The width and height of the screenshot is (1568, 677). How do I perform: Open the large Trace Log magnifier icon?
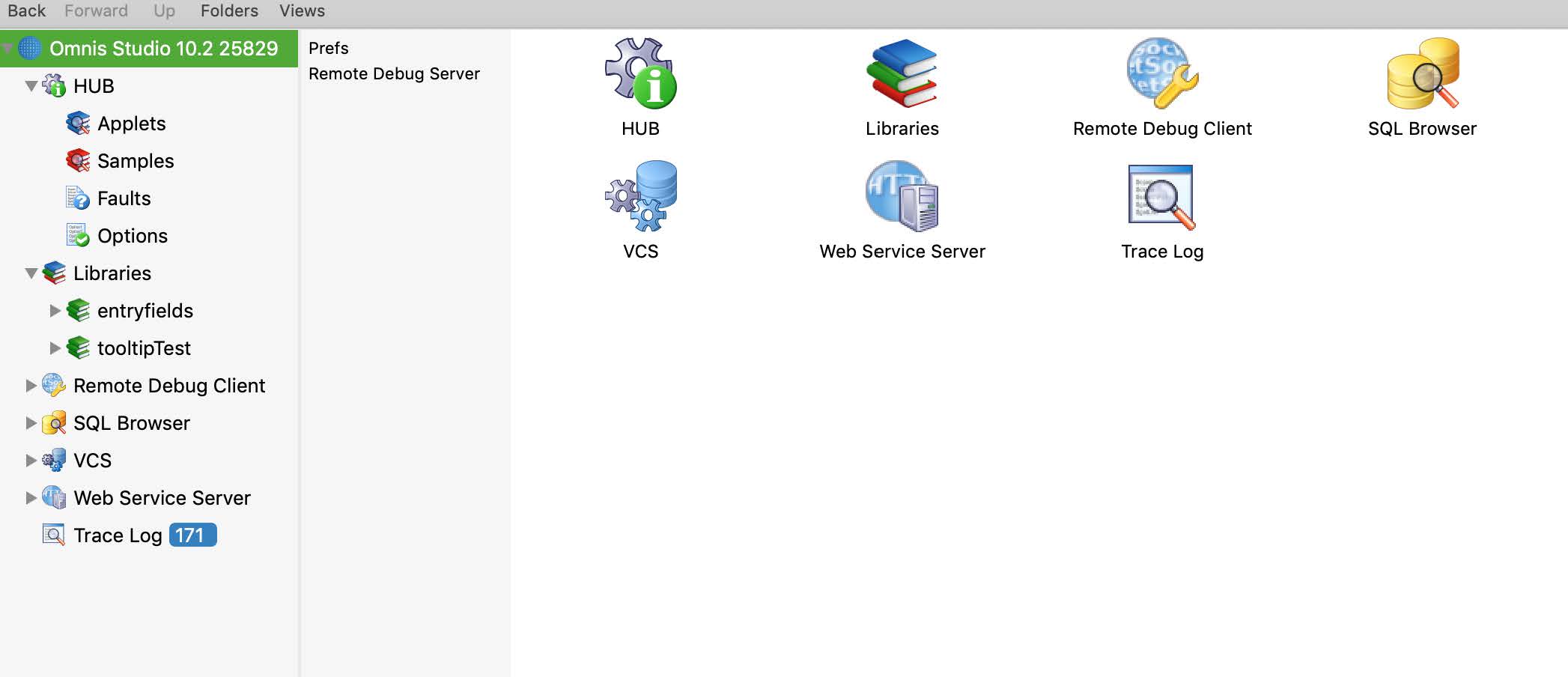pyautogui.click(x=1161, y=196)
